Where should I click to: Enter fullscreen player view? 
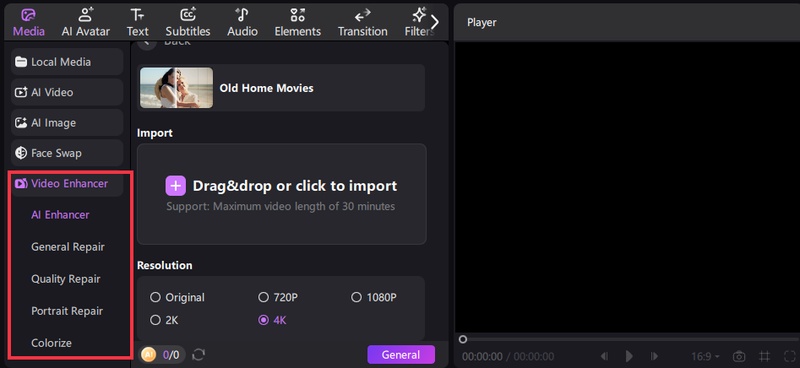tap(789, 356)
